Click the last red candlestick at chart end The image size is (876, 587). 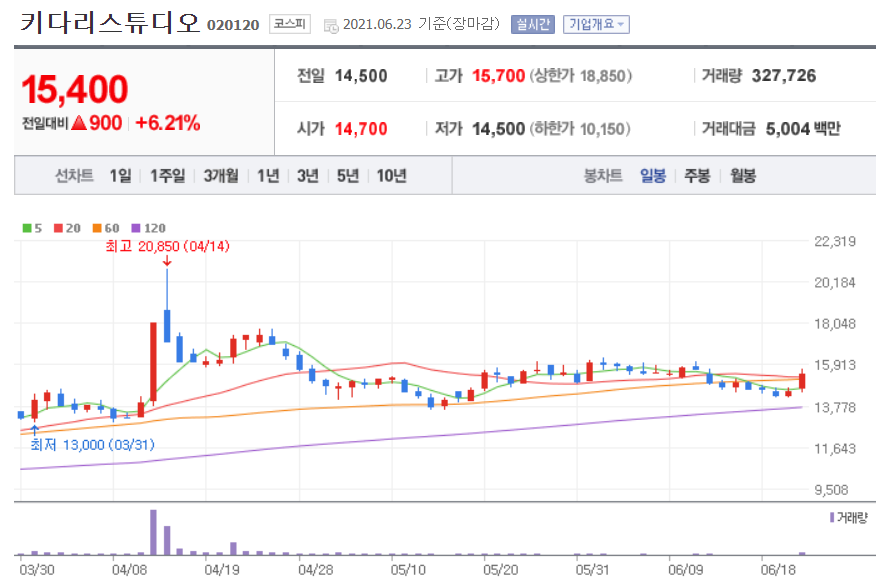point(802,381)
